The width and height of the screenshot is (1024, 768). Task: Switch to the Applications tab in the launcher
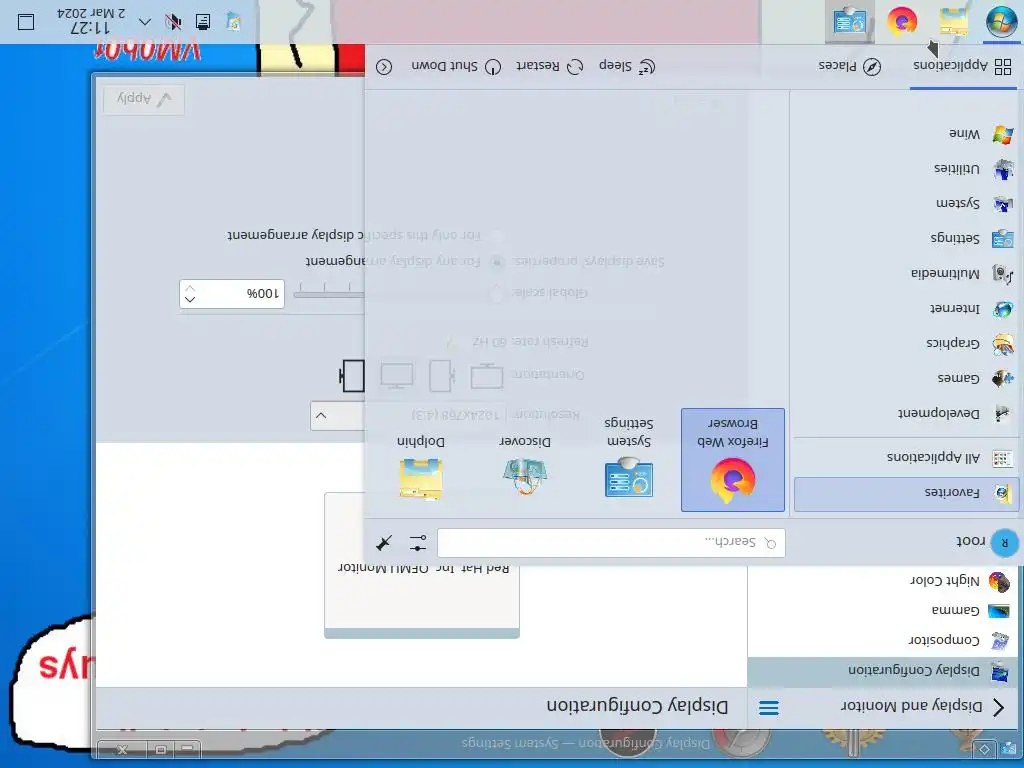coord(963,66)
